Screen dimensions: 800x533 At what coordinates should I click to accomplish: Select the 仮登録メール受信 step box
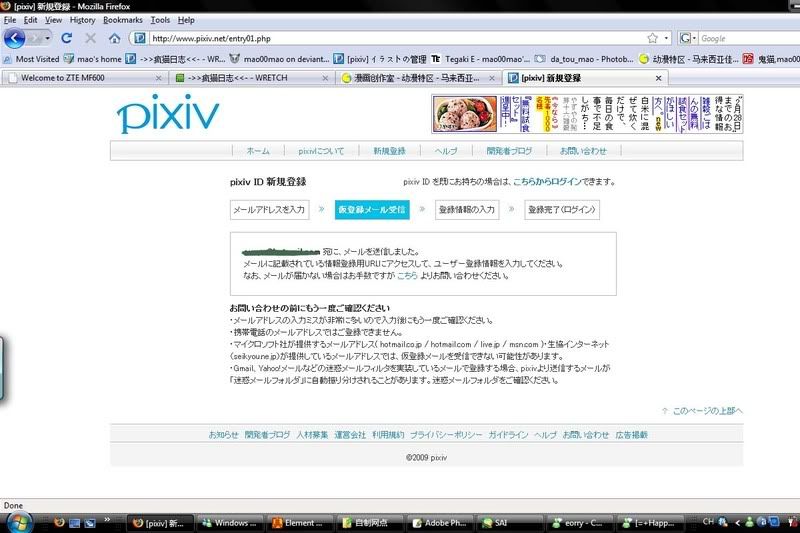pyautogui.click(x=372, y=210)
